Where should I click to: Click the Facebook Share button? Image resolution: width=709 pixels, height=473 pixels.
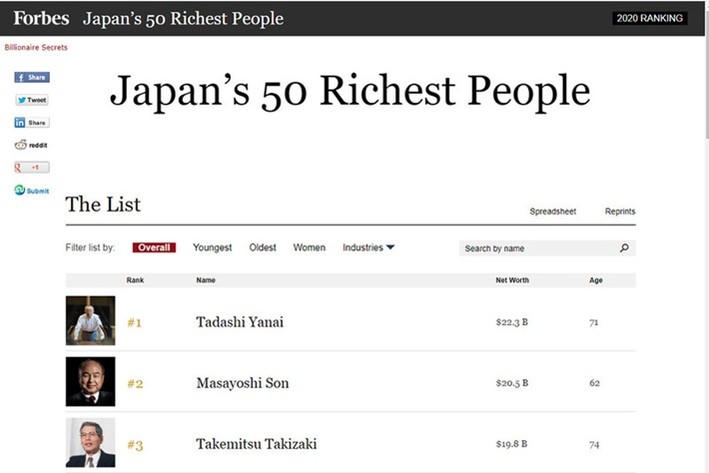click(x=31, y=77)
